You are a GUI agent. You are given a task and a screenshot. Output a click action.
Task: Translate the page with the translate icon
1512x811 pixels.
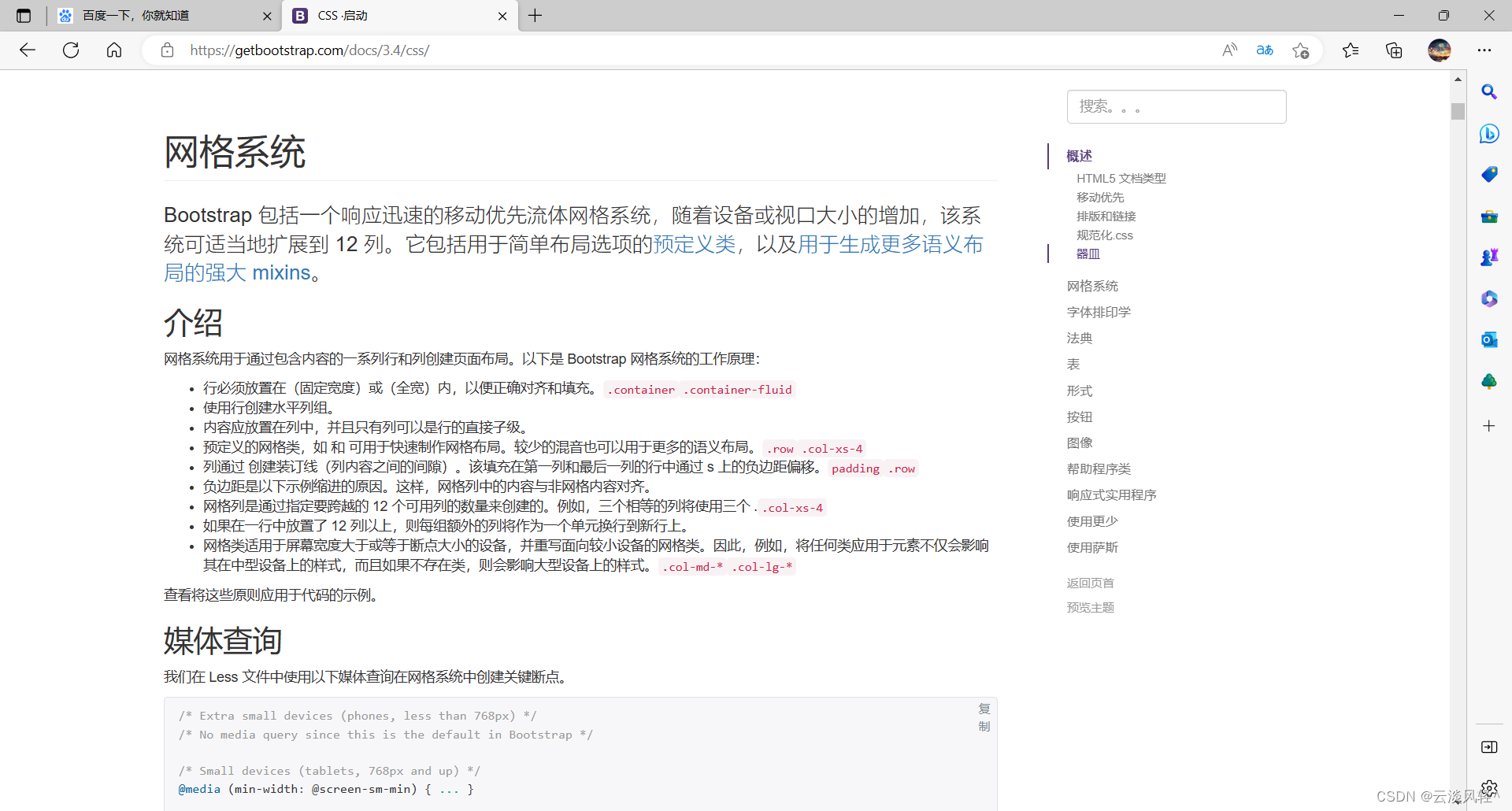[1264, 50]
